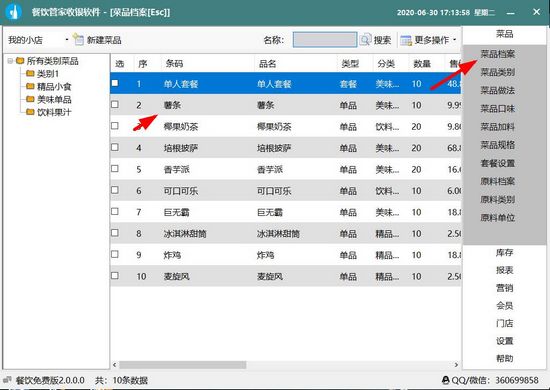Open the 库存 menu section

[504, 253]
